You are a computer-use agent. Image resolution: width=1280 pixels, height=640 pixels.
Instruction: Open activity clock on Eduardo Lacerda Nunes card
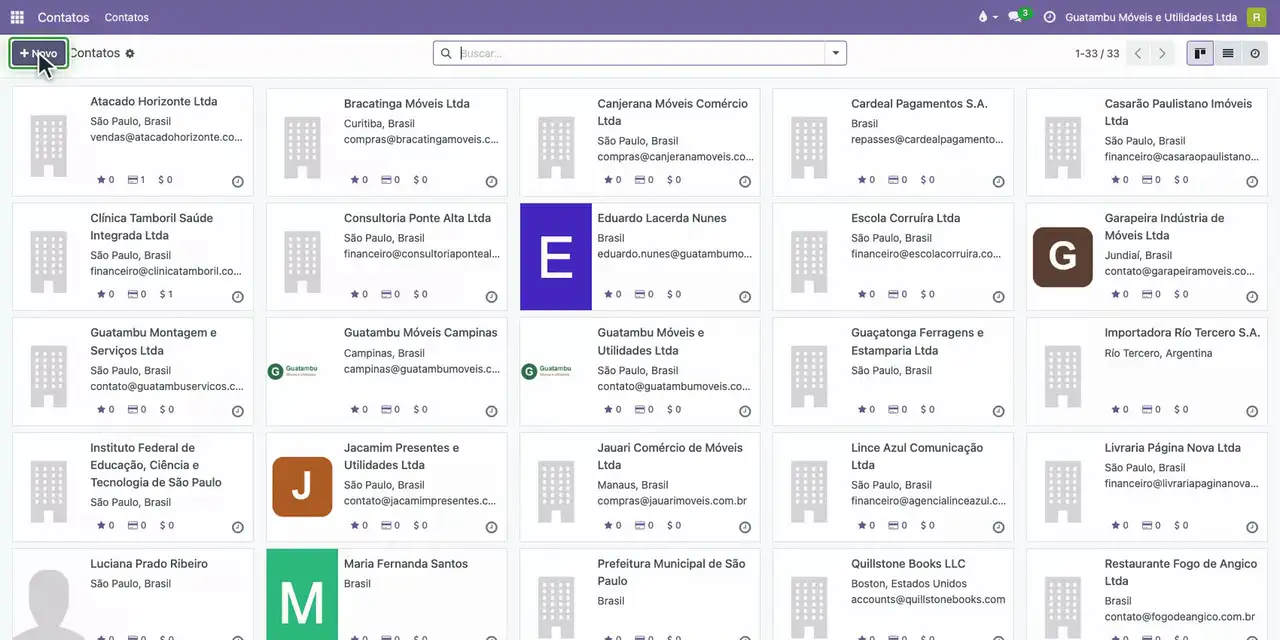(745, 297)
